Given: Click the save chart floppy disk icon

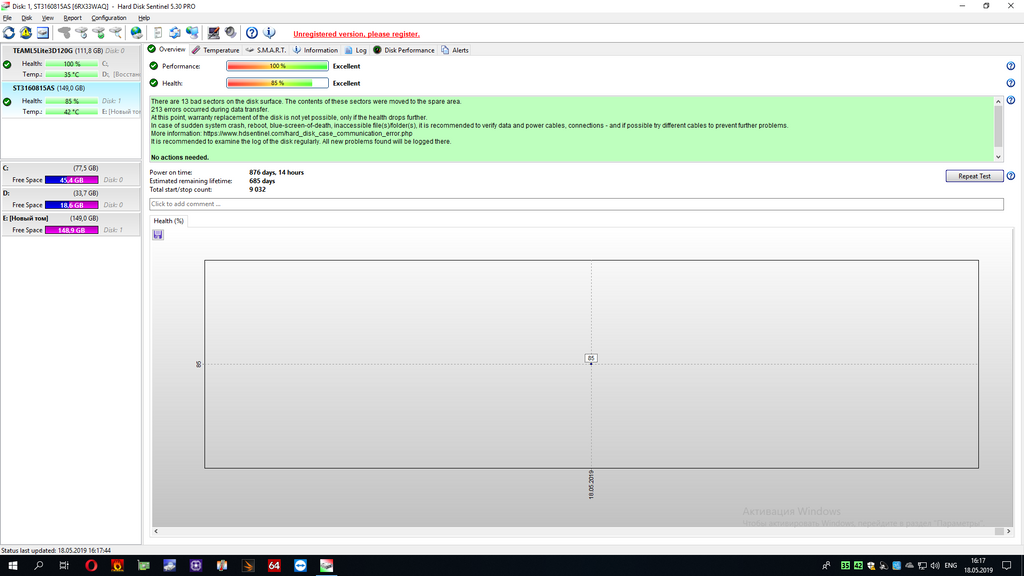Looking at the screenshot, I should (x=158, y=234).
